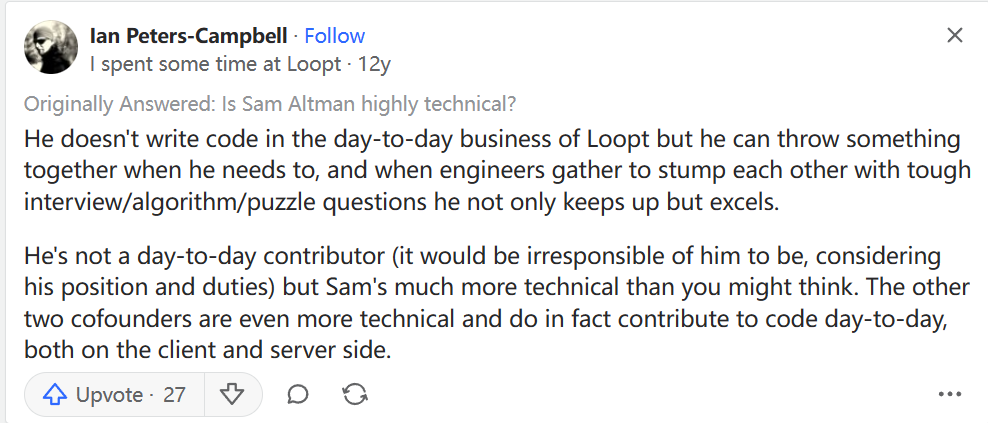Click the first paragraph about writing code at Loopt

click(x=490, y=170)
